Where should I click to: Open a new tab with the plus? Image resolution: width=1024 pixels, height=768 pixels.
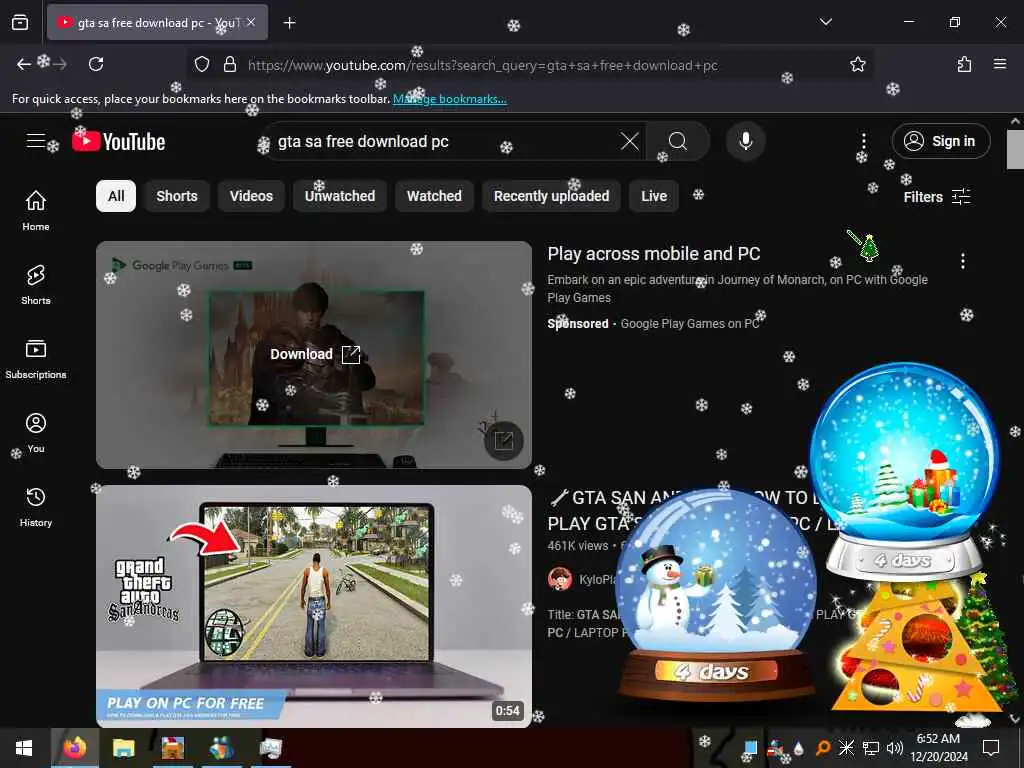coord(289,23)
